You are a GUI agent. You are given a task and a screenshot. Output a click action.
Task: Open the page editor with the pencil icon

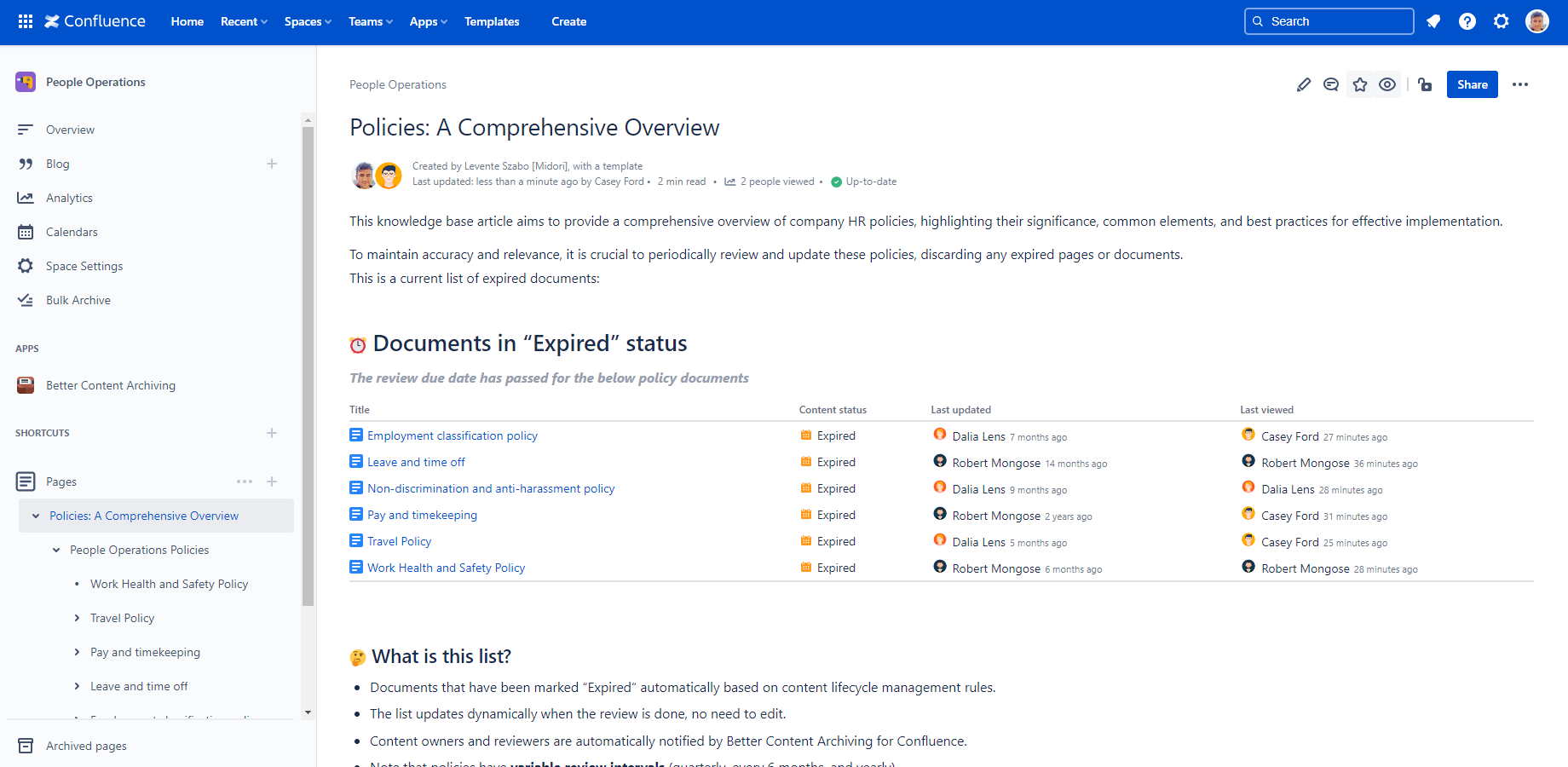pos(1303,84)
